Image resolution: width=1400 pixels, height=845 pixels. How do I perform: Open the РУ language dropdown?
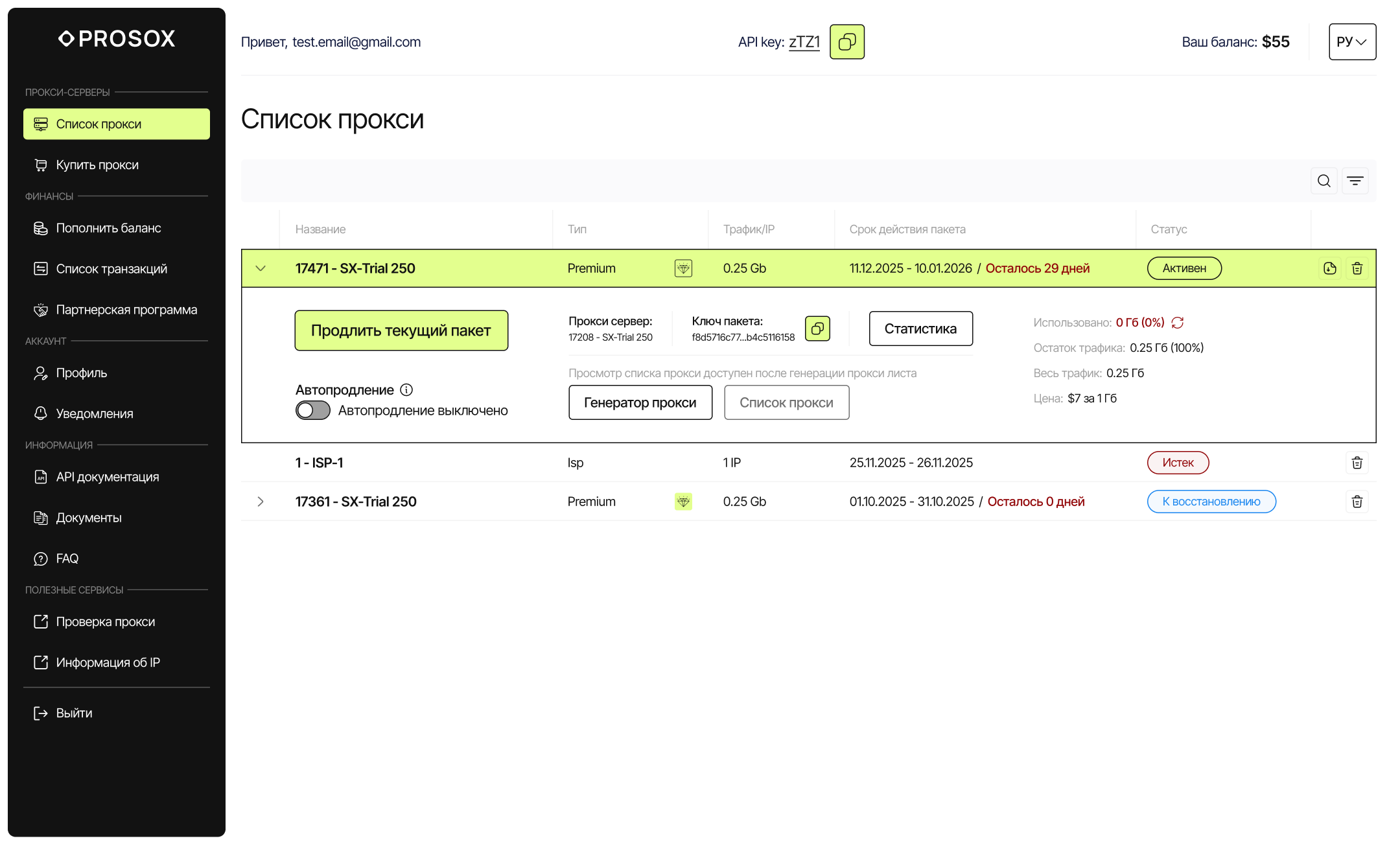click(1352, 42)
